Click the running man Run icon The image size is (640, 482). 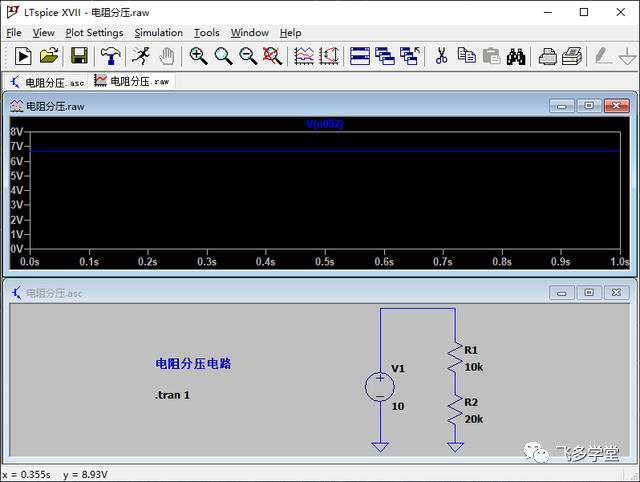(141, 56)
